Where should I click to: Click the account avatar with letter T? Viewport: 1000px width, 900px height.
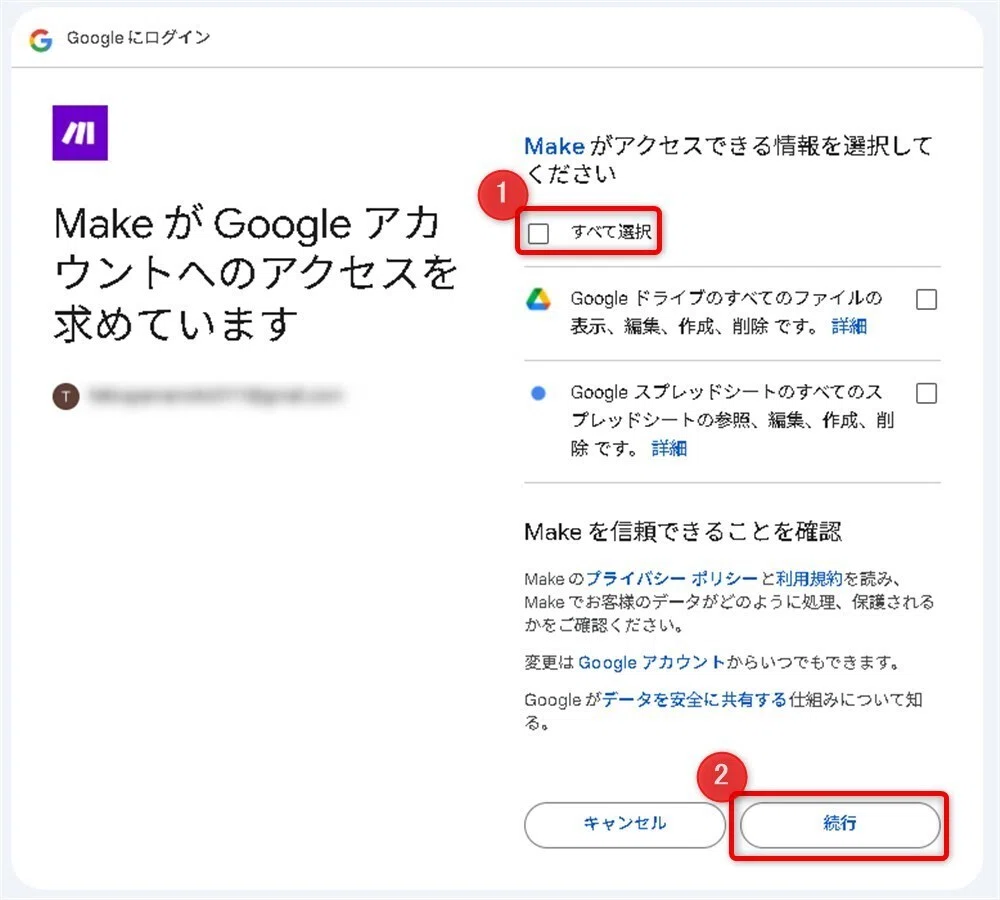pyautogui.click(x=66, y=396)
